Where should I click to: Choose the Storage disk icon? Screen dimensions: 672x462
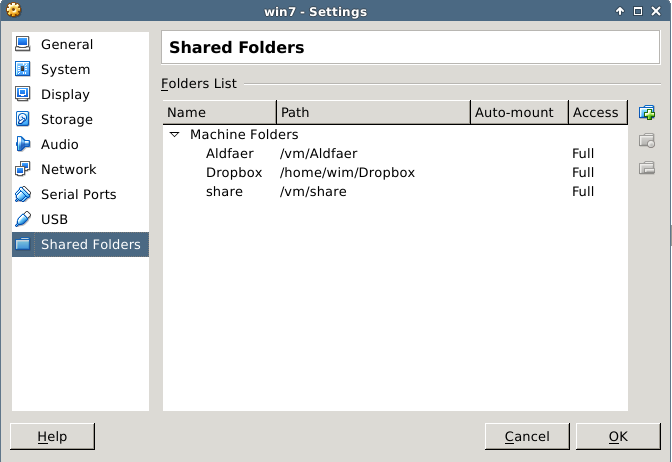23,119
